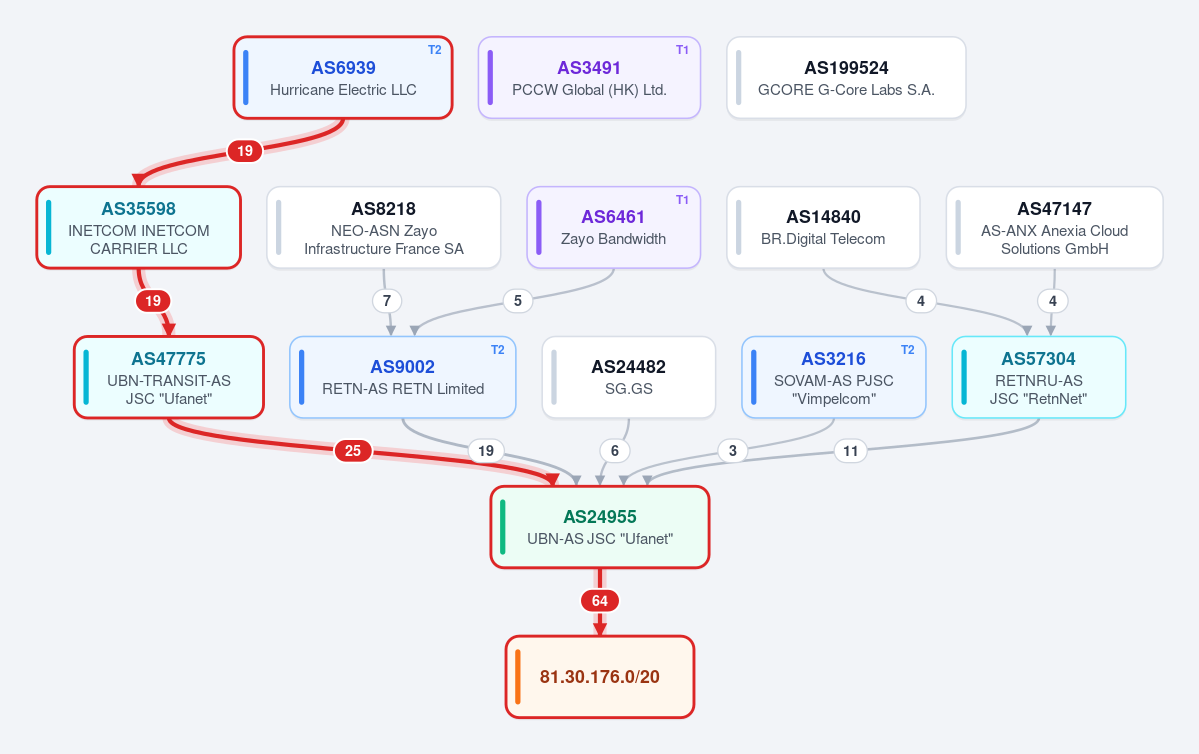Click the AS3491 PCCW Global node
Image resolution: width=1199 pixels, height=754 pixels.
coord(589,78)
